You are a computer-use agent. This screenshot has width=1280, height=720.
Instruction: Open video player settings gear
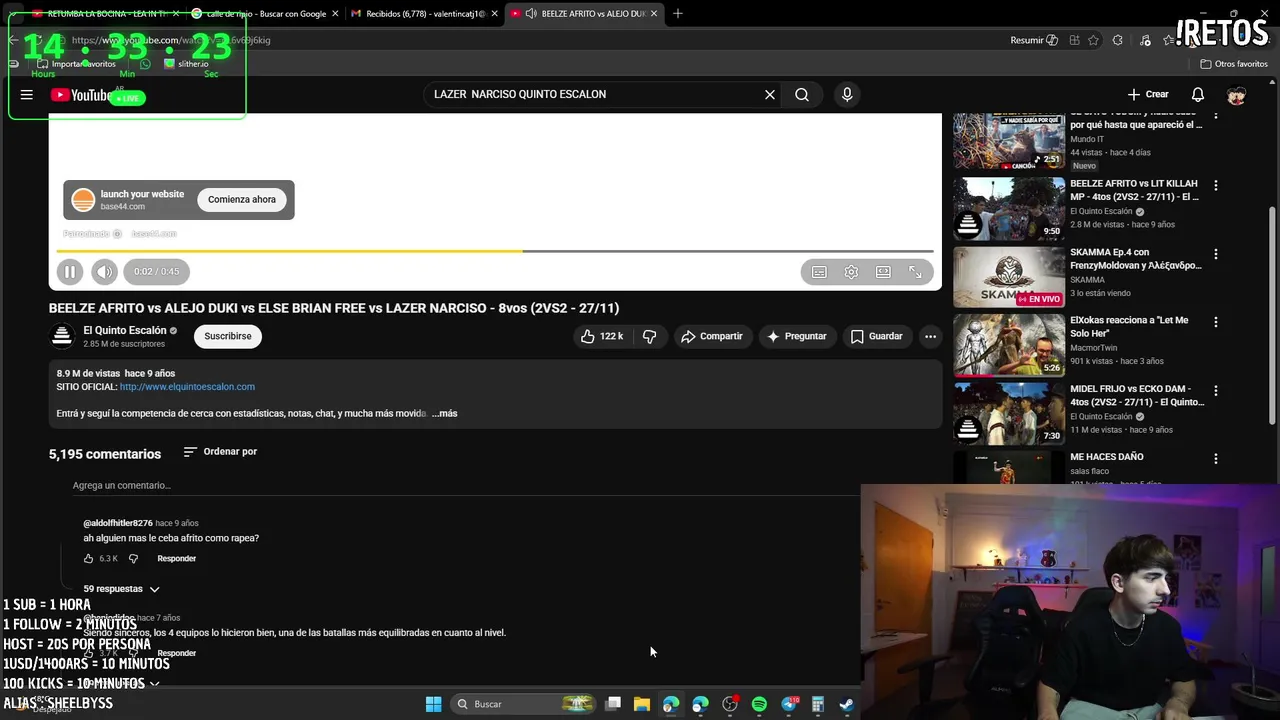coord(851,272)
